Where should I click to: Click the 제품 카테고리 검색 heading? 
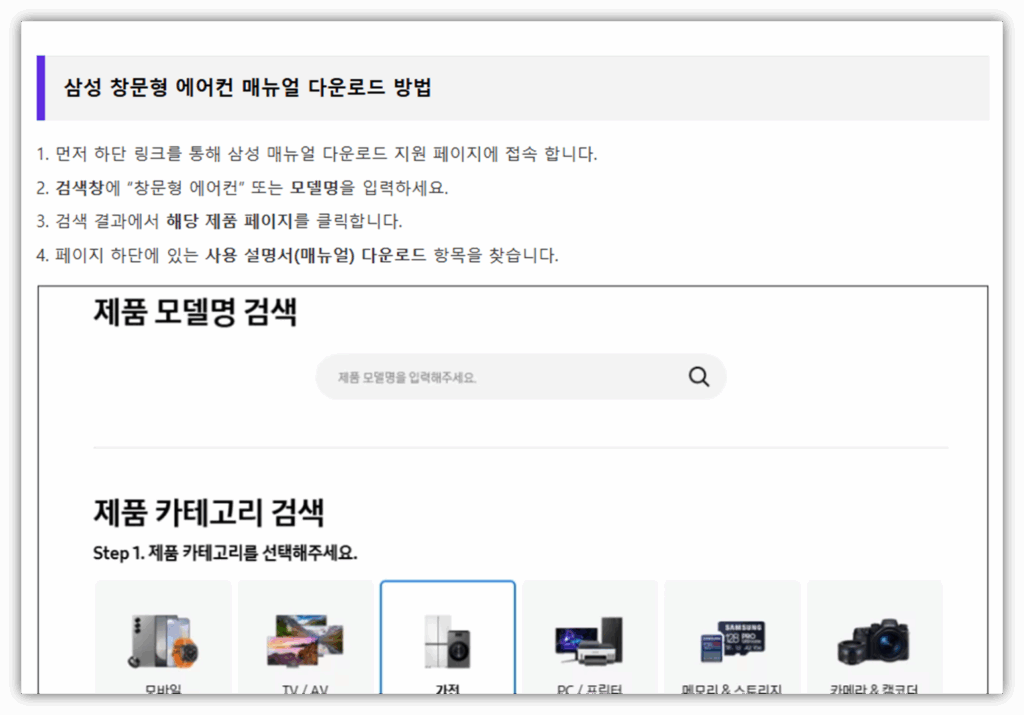point(209,512)
